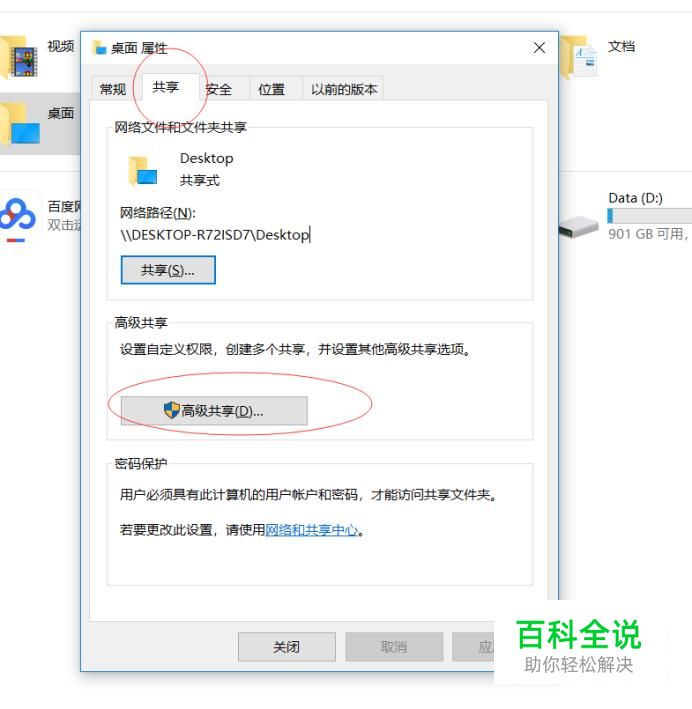Click the 共享(S)... button
The image size is (692, 709).
pos(168,270)
